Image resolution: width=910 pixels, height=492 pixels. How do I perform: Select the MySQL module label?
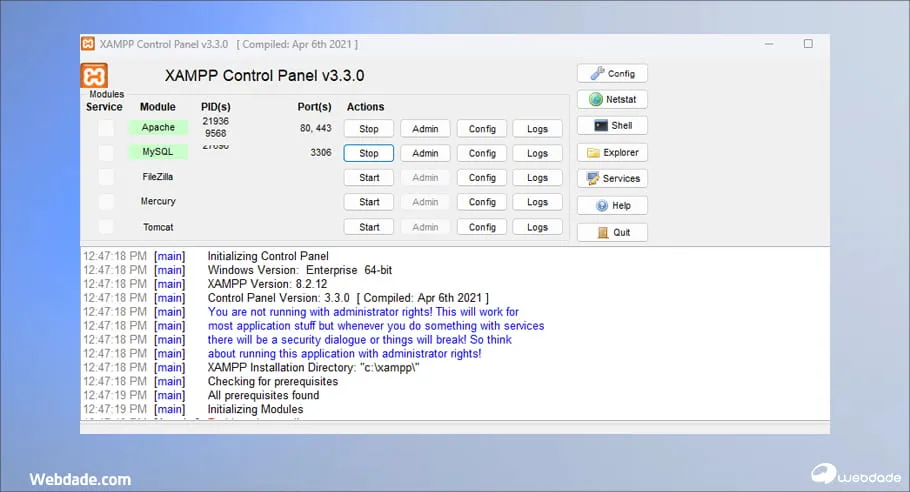158,151
